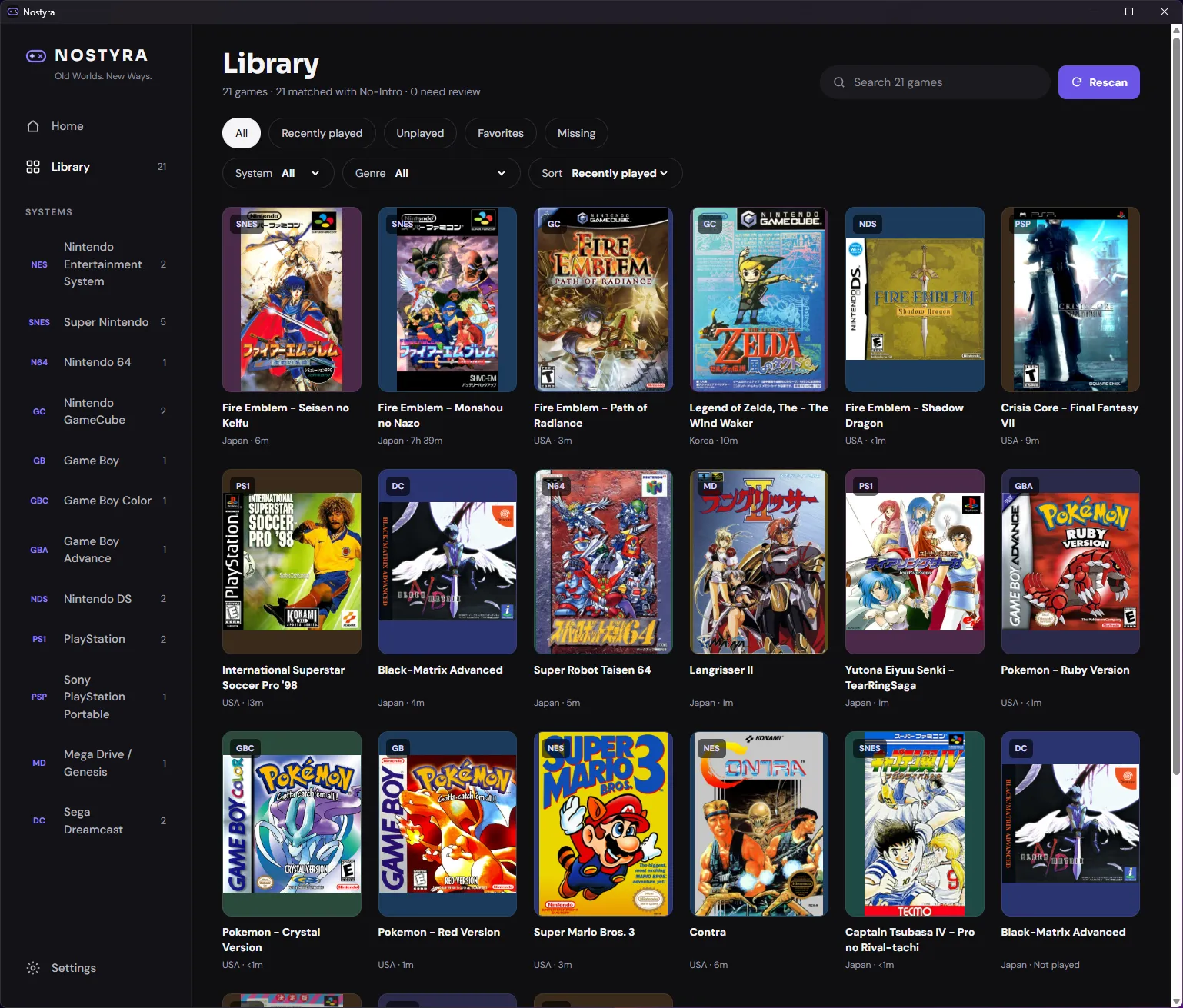This screenshot has width=1183, height=1008.
Task: Click the Nostyra gamepad logo icon
Action: pos(36,55)
